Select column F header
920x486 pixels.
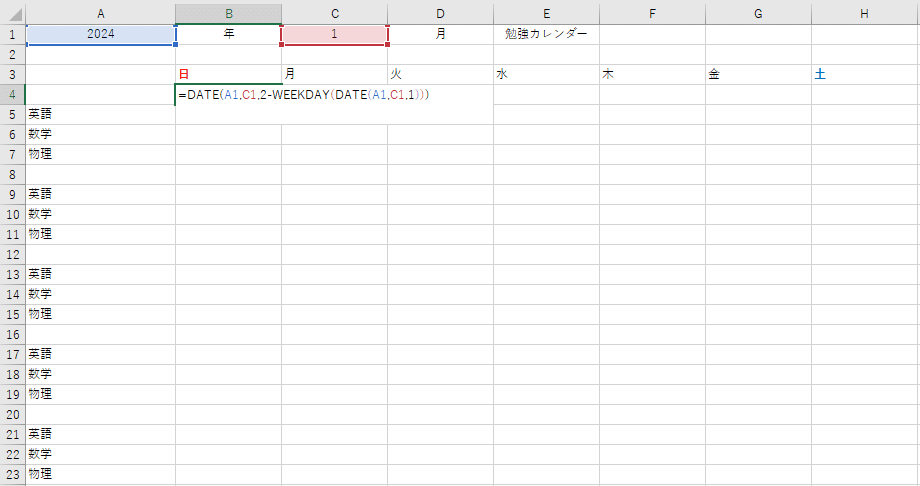[652, 14]
